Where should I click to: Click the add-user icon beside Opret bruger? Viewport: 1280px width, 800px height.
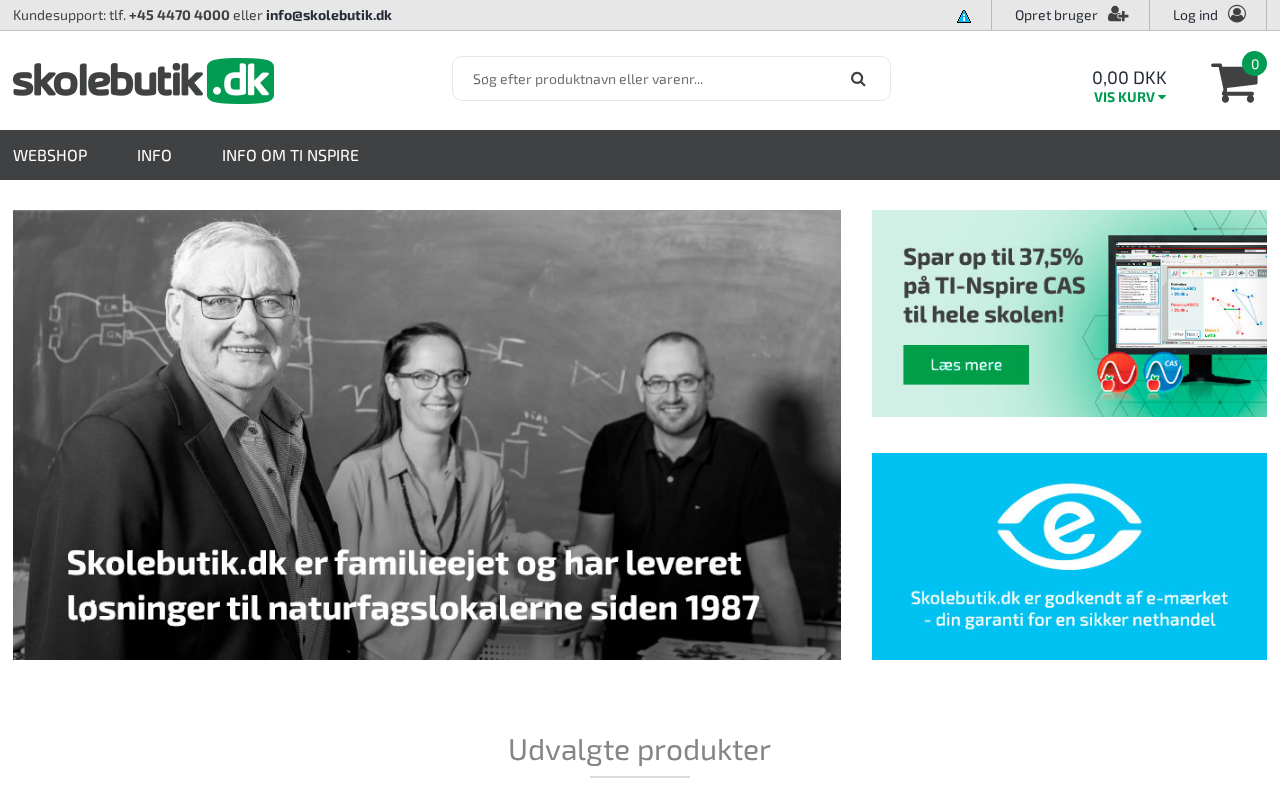(1118, 14)
